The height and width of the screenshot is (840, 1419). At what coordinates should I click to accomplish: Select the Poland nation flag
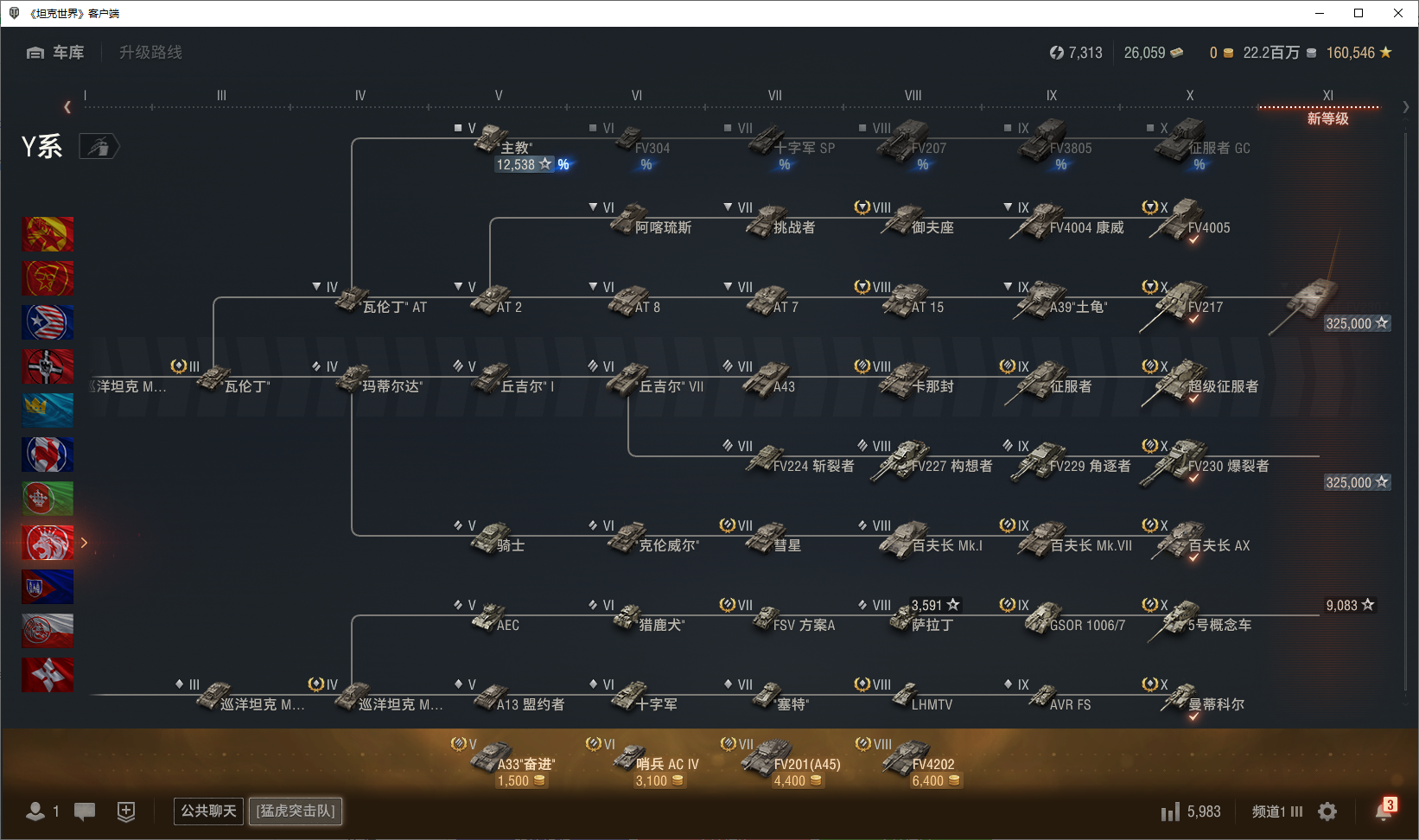click(x=48, y=631)
